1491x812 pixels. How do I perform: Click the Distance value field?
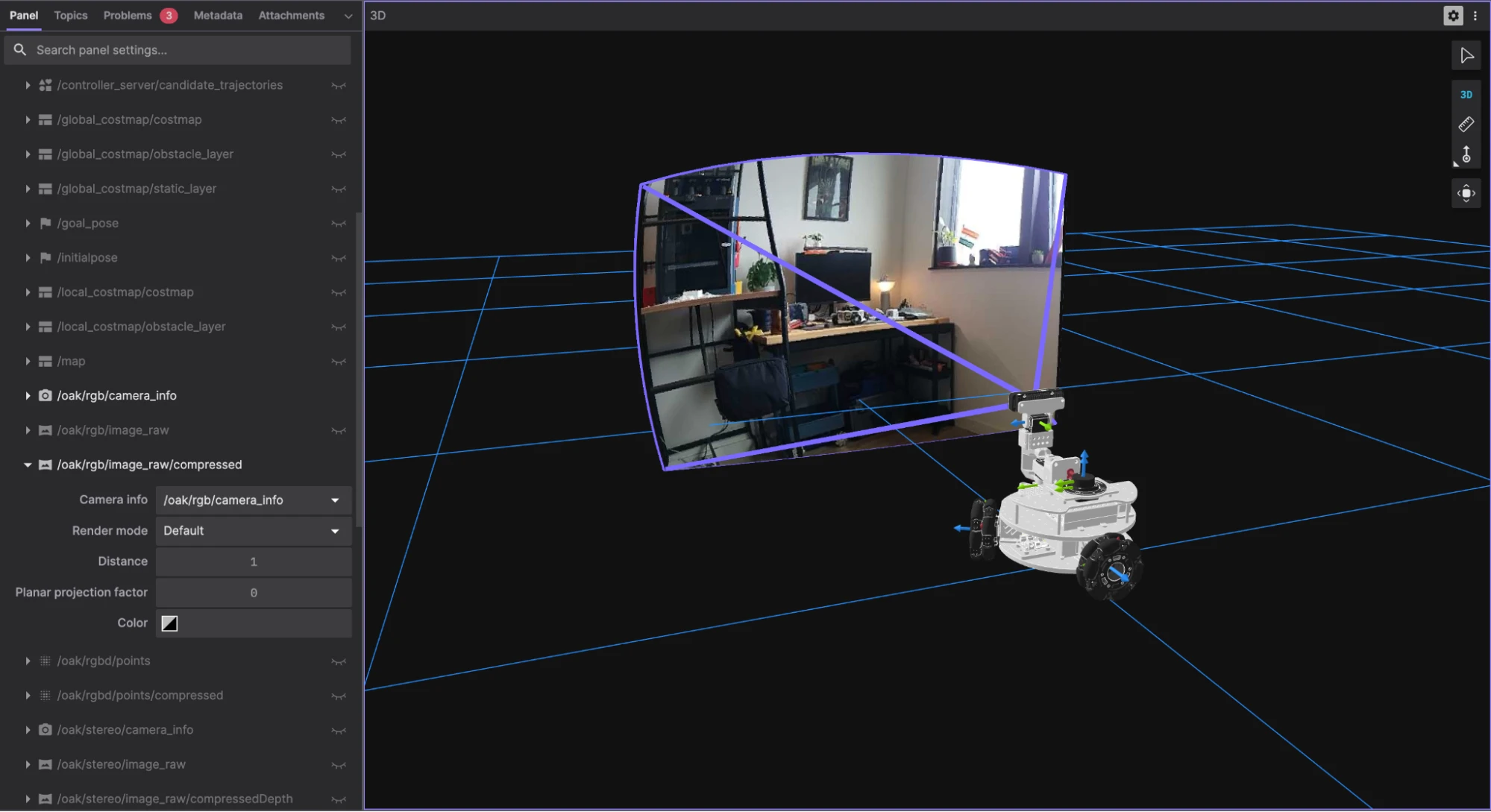254,561
